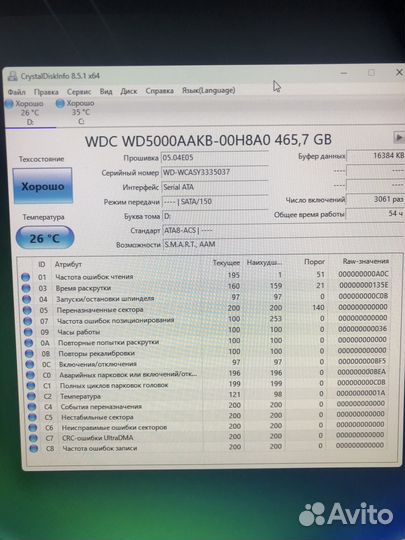Select the Частота ошибок чтения row text

click(x=94, y=277)
